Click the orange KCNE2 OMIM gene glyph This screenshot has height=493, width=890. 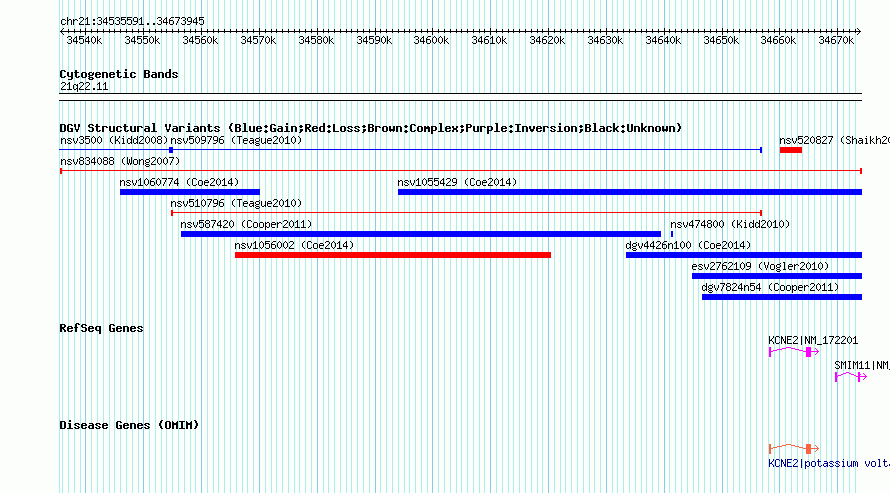(x=794, y=448)
